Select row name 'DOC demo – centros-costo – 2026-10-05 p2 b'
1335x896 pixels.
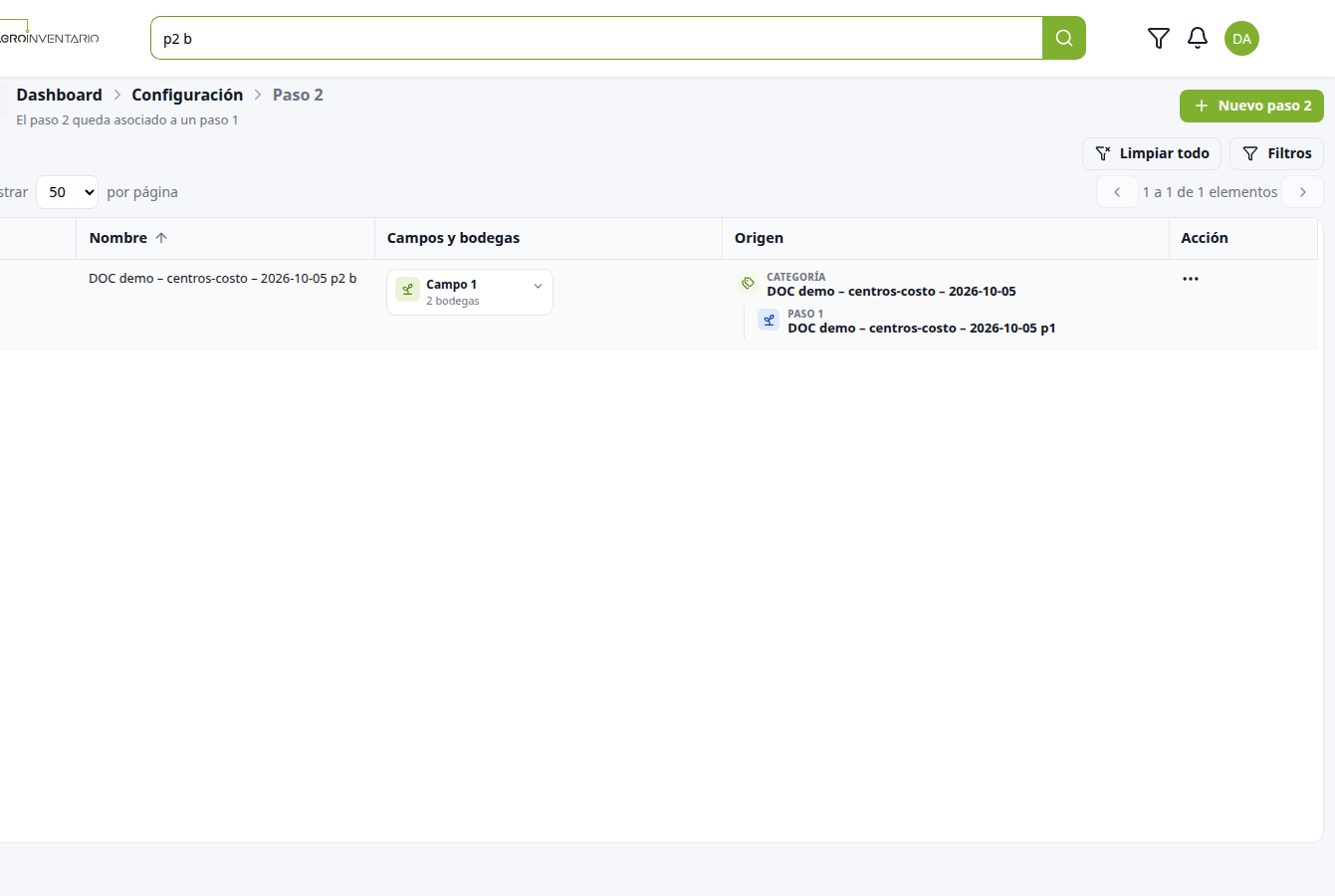(x=222, y=279)
